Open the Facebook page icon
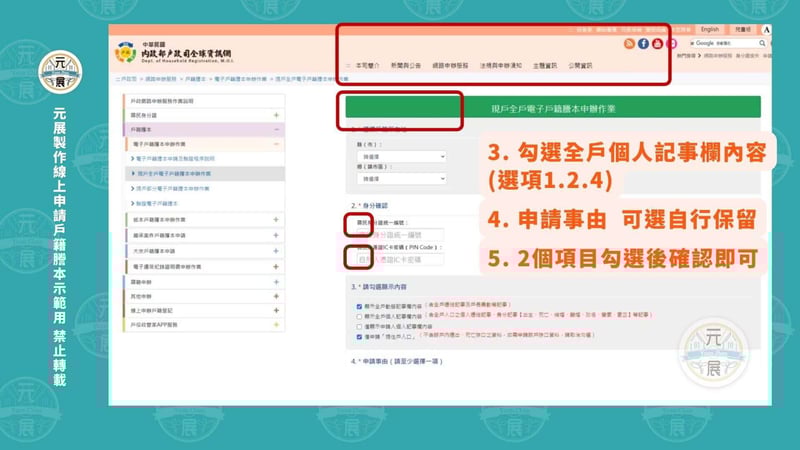The height and width of the screenshot is (450, 800). (643, 44)
